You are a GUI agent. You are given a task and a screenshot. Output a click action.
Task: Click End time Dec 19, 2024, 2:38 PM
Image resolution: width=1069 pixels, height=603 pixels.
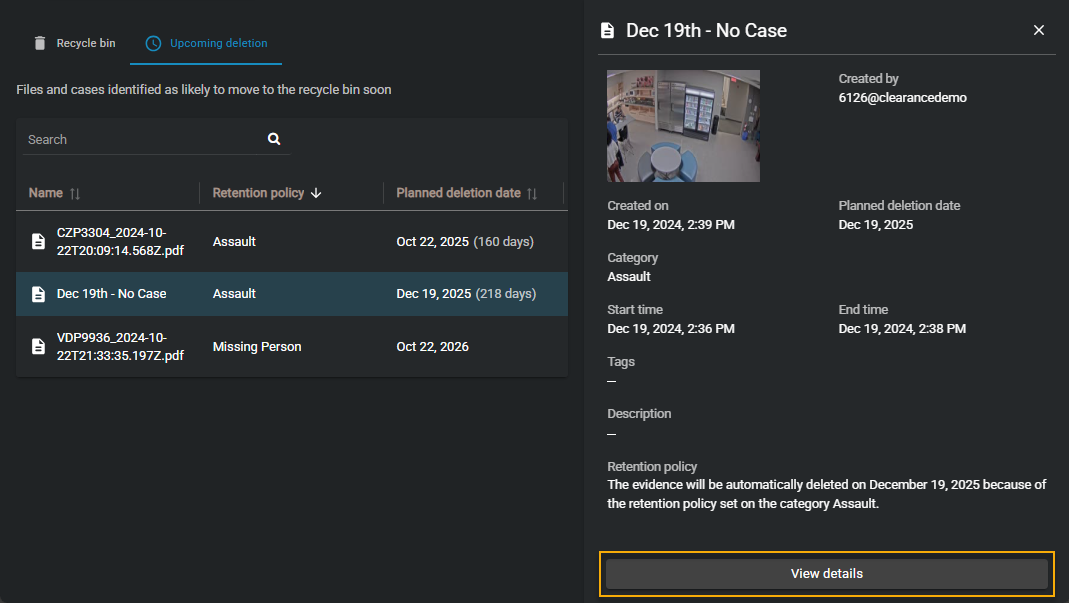coord(902,328)
